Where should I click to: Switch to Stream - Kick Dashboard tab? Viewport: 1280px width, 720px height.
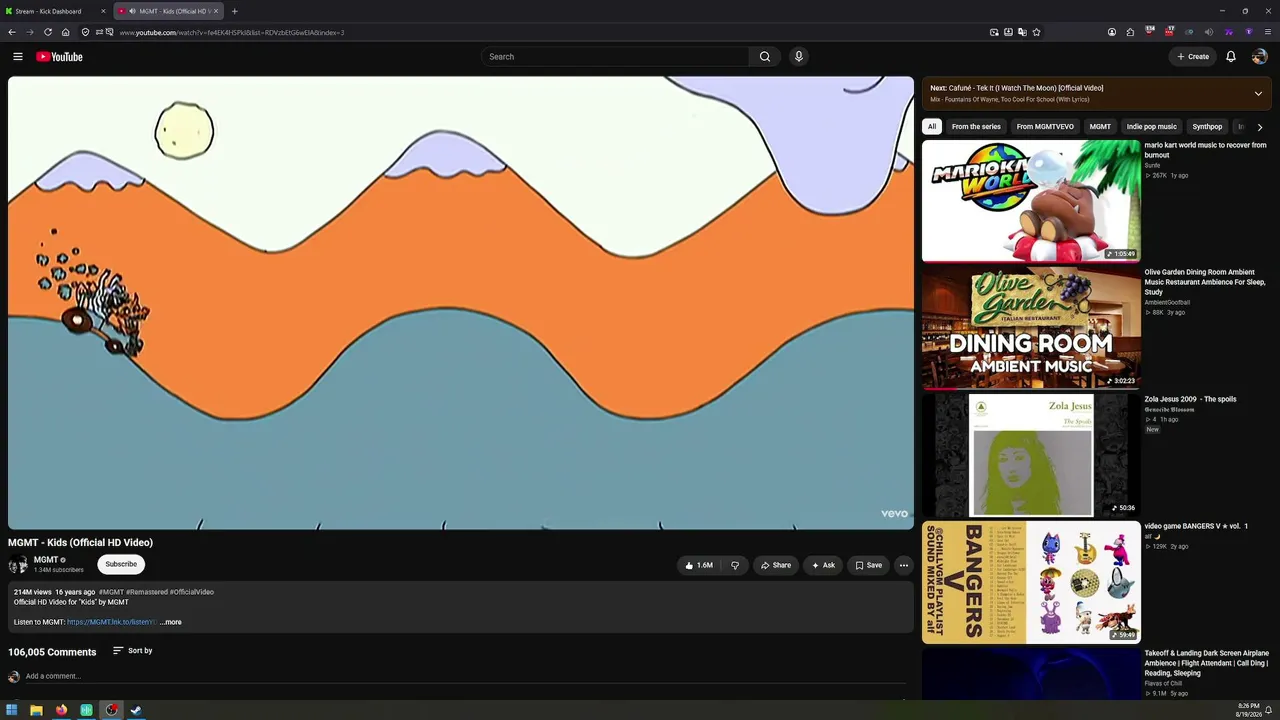[x=56, y=11]
